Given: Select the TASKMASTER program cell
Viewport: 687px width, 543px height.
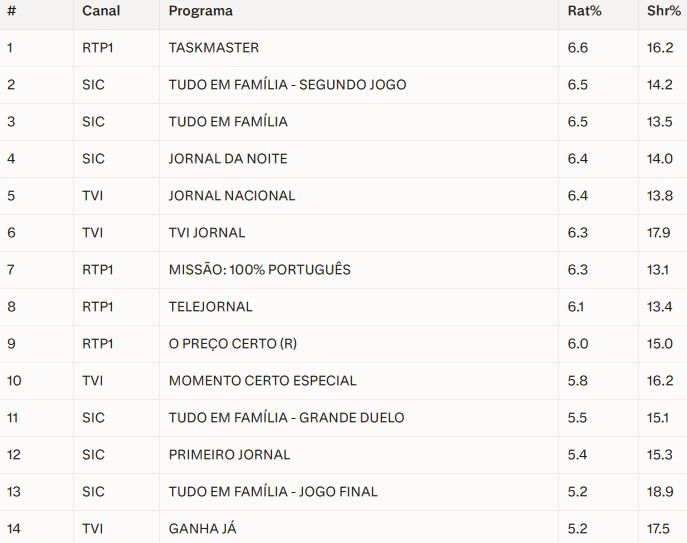Looking at the screenshot, I should [213, 48].
